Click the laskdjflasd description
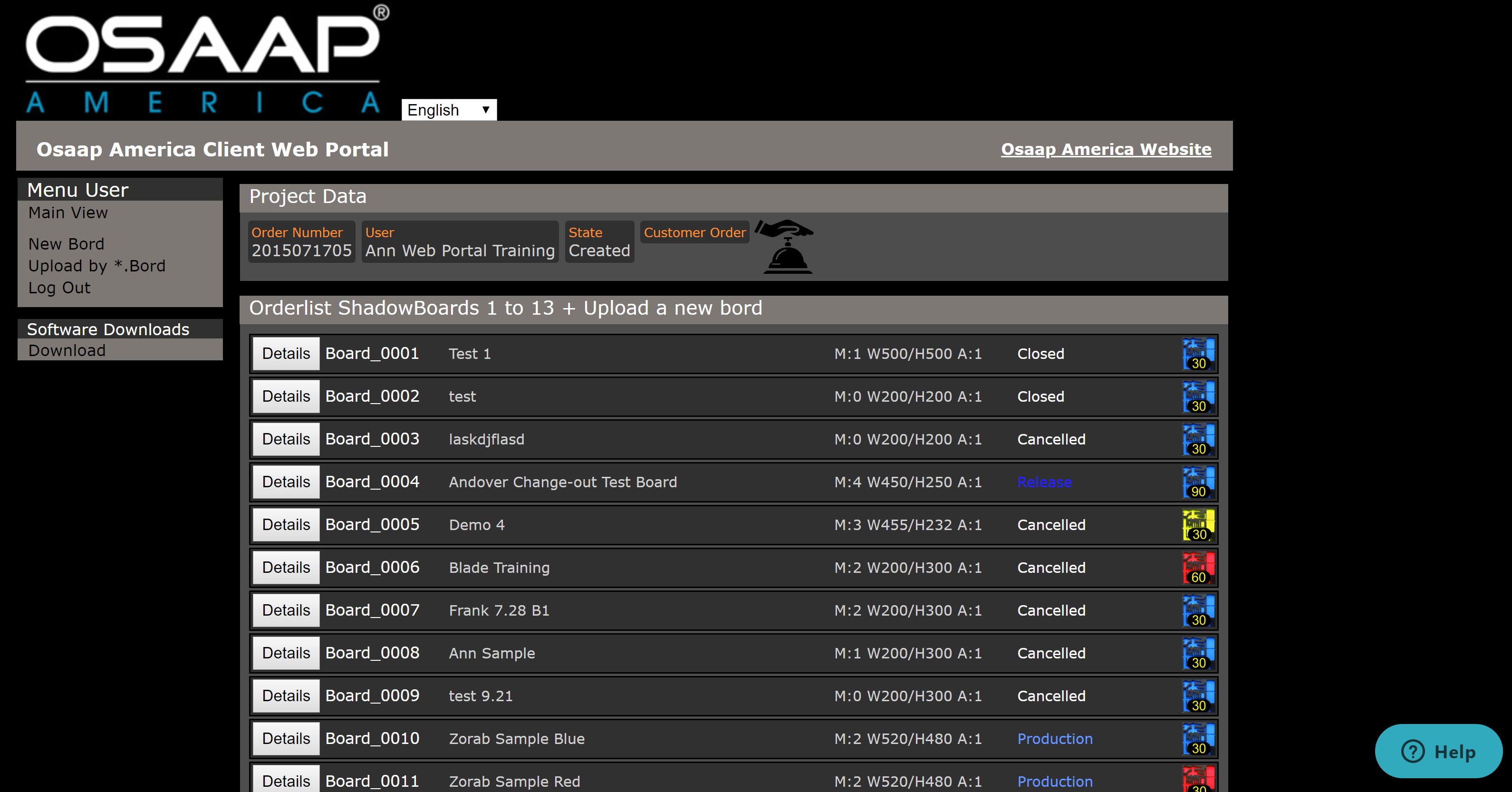This screenshot has width=1512, height=792. pyautogui.click(x=487, y=439)
